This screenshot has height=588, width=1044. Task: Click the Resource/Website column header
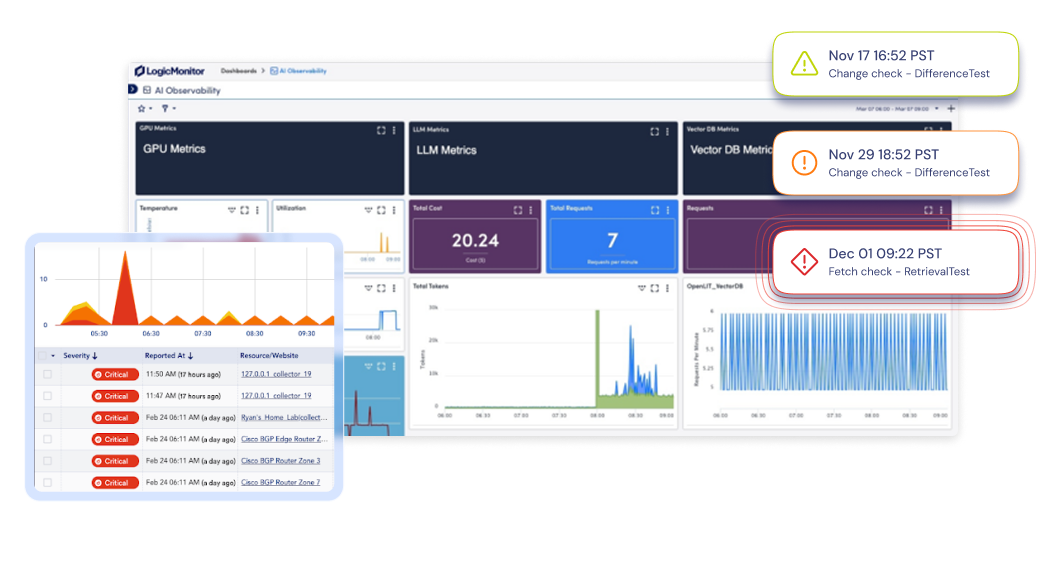[x=269, y=356]
